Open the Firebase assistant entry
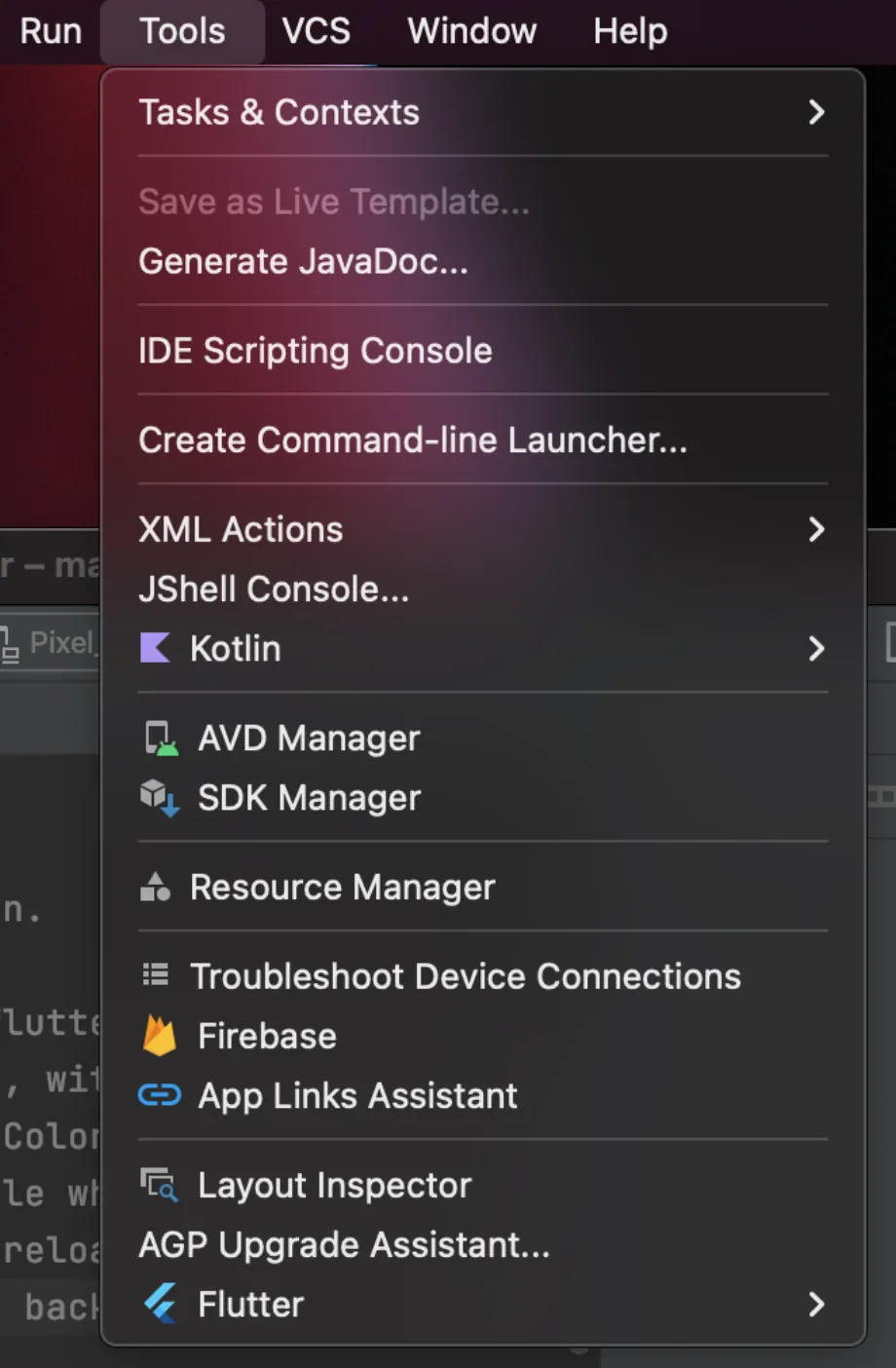This screenshot has width=896, height=1368. click(x=483, y=1037)
